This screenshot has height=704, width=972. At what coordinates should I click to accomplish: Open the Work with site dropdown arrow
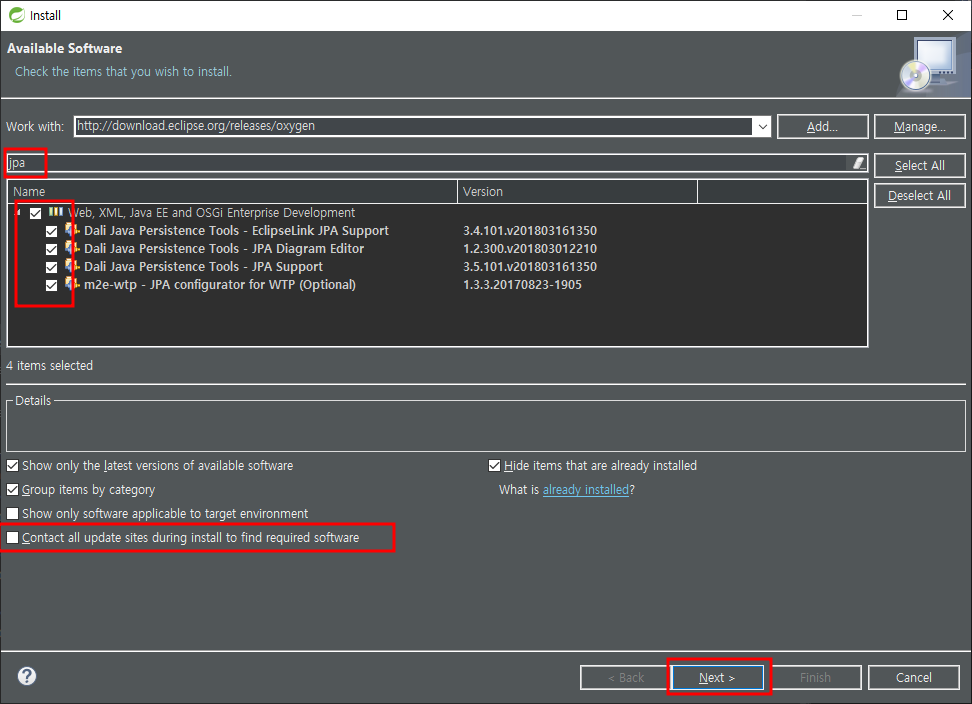tap(762, 126)
